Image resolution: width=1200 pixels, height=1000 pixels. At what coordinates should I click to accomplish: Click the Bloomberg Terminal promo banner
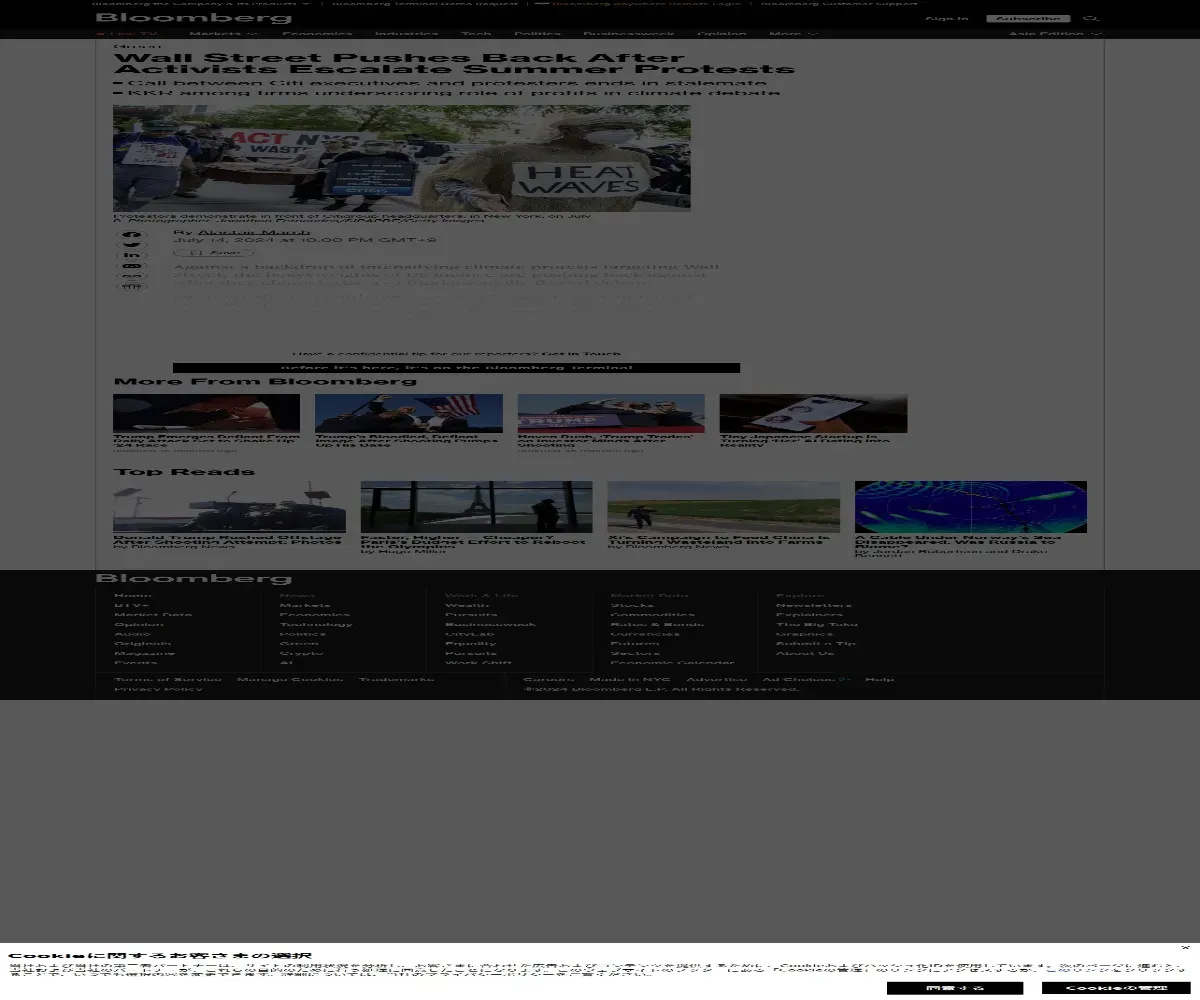(x=456, y=368)
